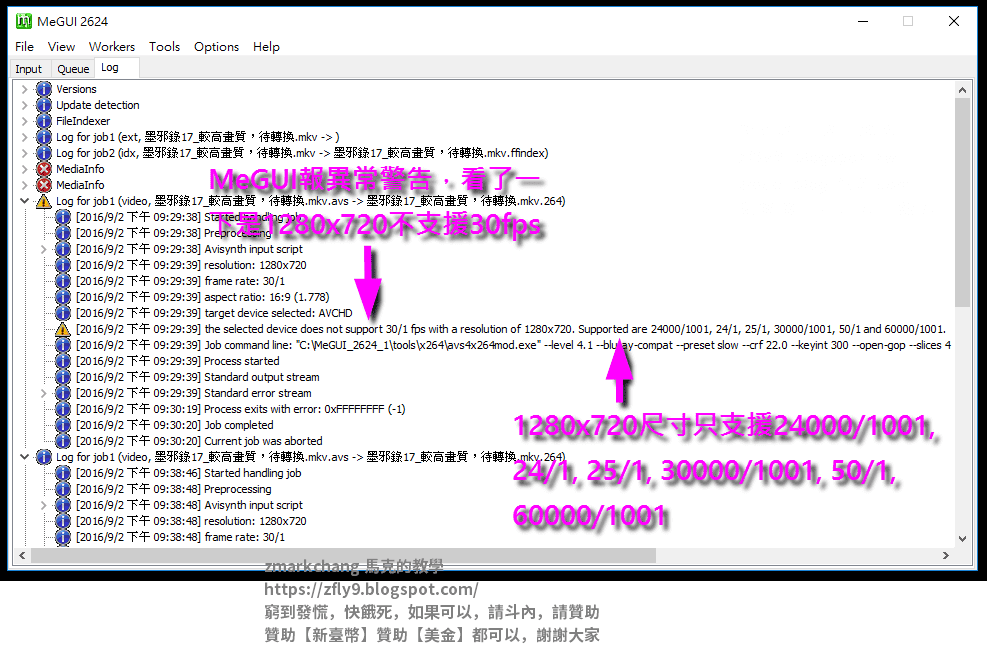Click the info icon beside frame rate 09:29:39
The image size is (987, 656).
63,281
